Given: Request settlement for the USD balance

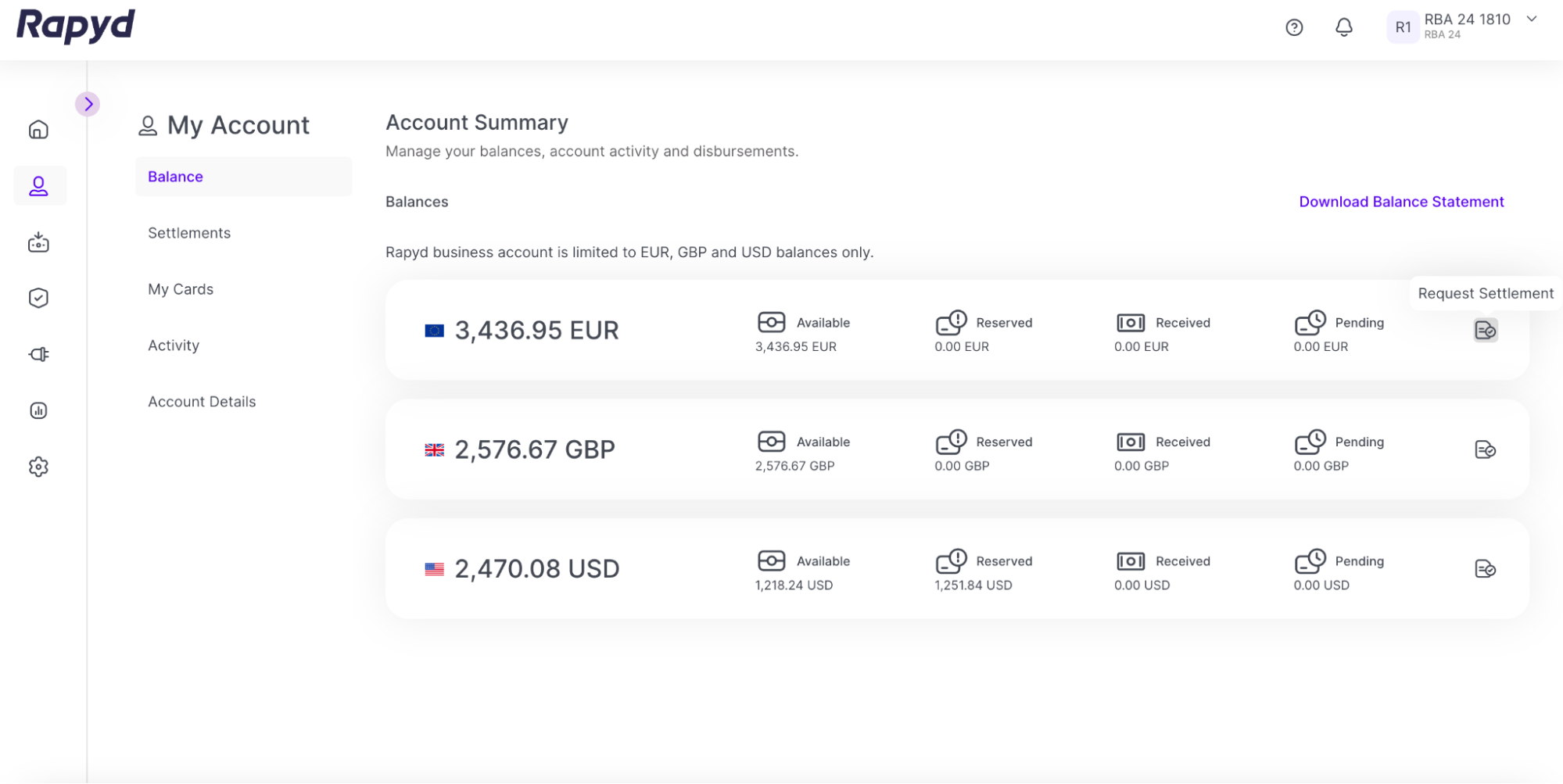Looking at the screenshot, I should [1485, 569].
